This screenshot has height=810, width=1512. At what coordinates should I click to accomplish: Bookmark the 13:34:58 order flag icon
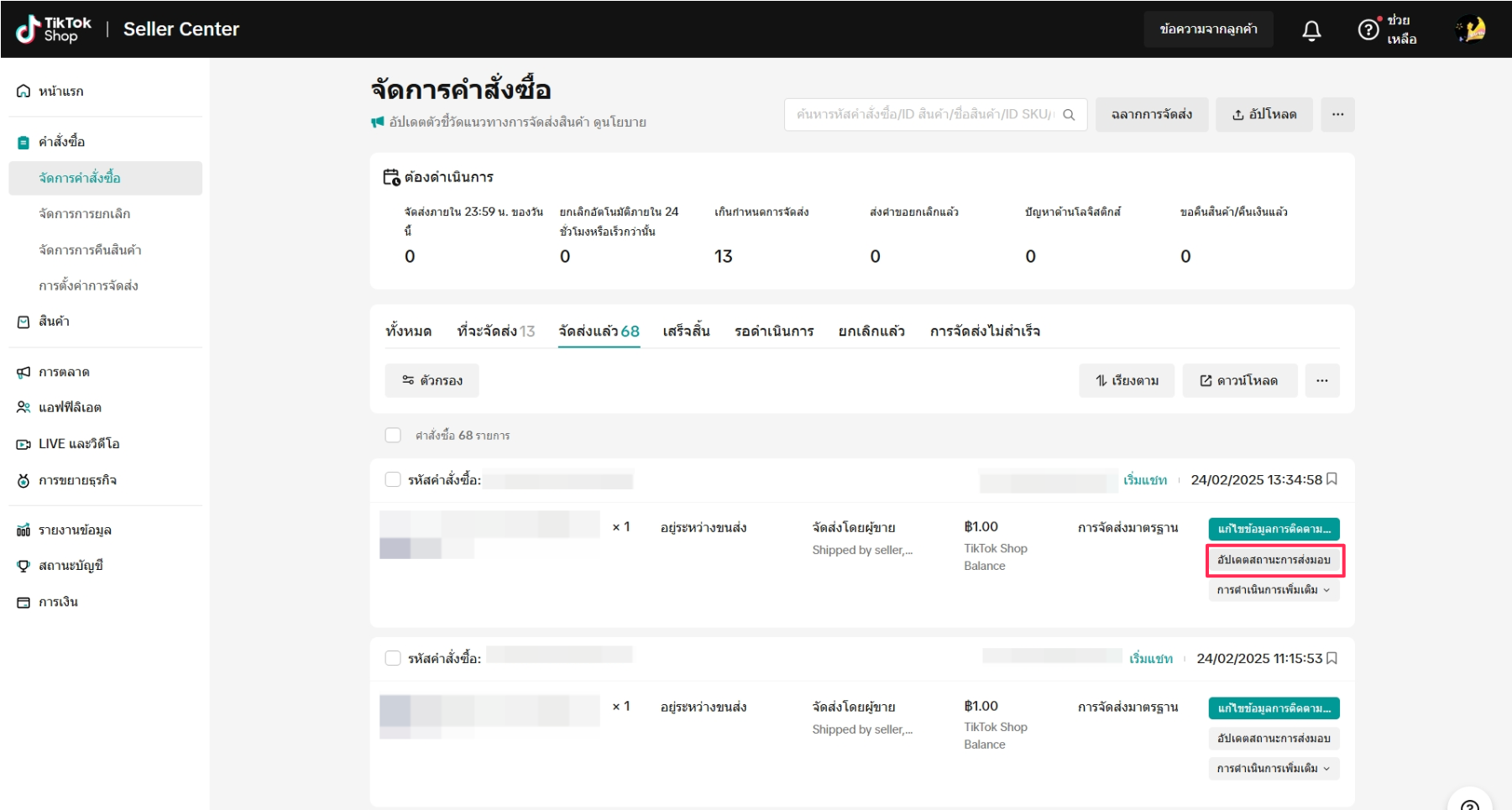point(1332,479)
